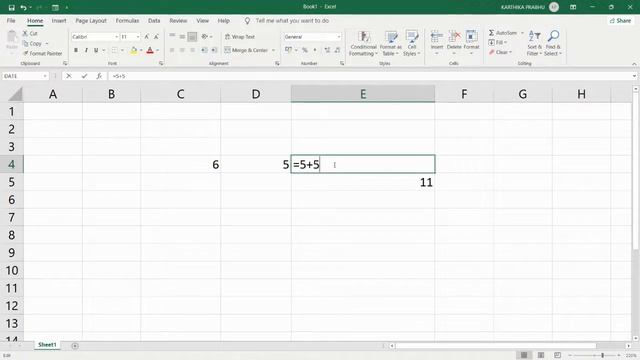The width and height of the screenshot is (640, 360).
Task: Switch to the Review tab
Action: (x=178, y=20)
